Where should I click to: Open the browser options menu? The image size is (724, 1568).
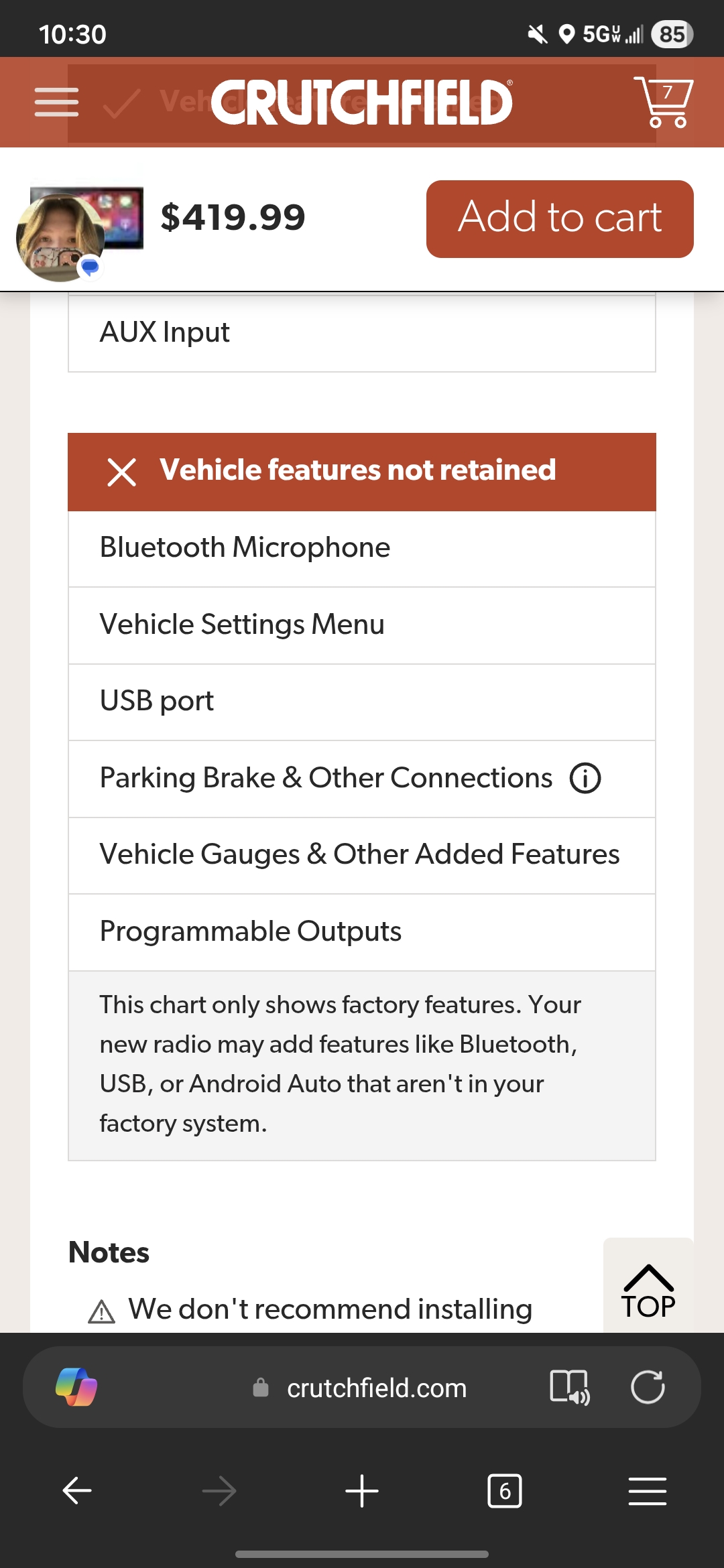[x=647, y=1491]
